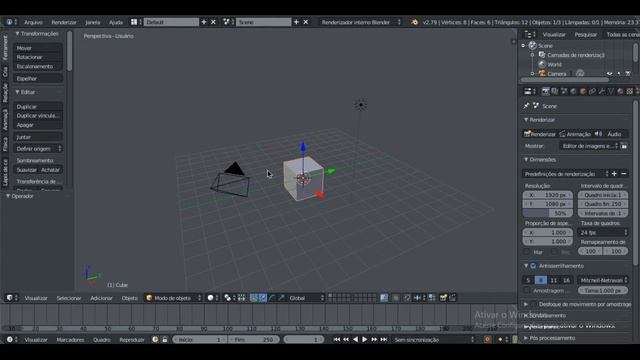Viewport: 640px width, 360px height.
Task: Click the Duplicar button
Action: pyautogui.click(x=38, y=107)
